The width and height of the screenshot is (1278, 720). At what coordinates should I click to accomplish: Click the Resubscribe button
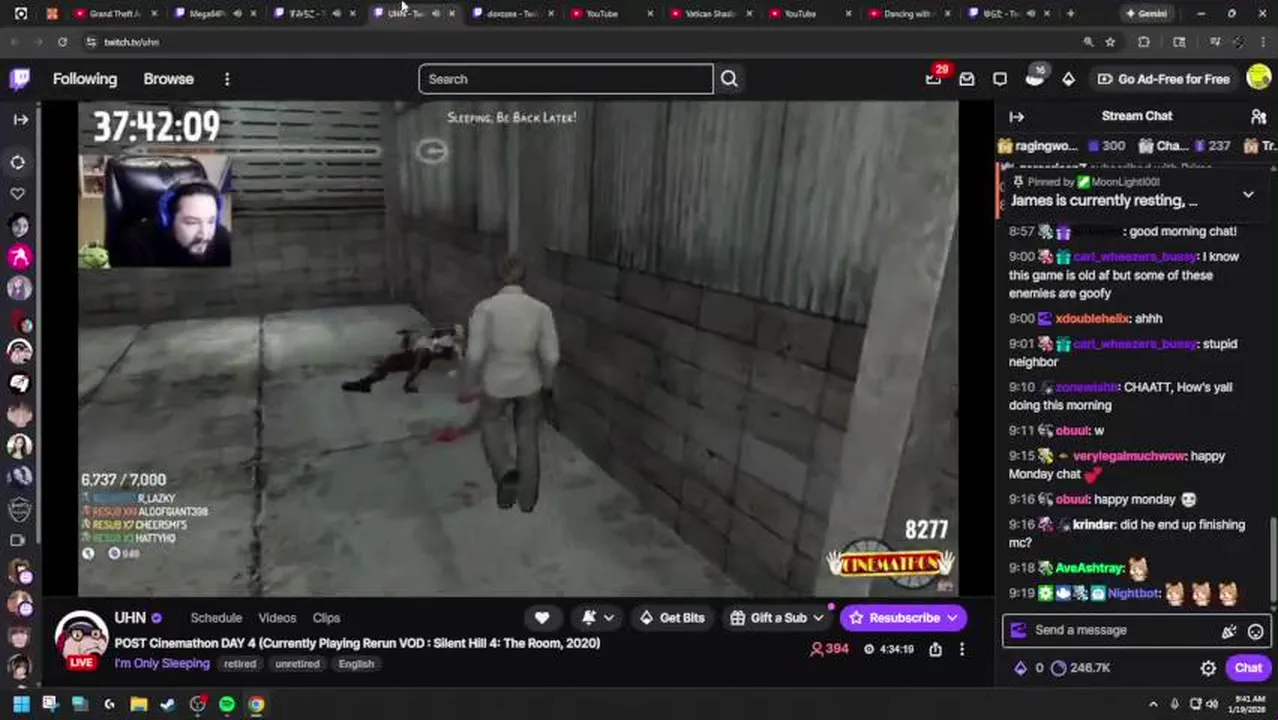[904, 618]
